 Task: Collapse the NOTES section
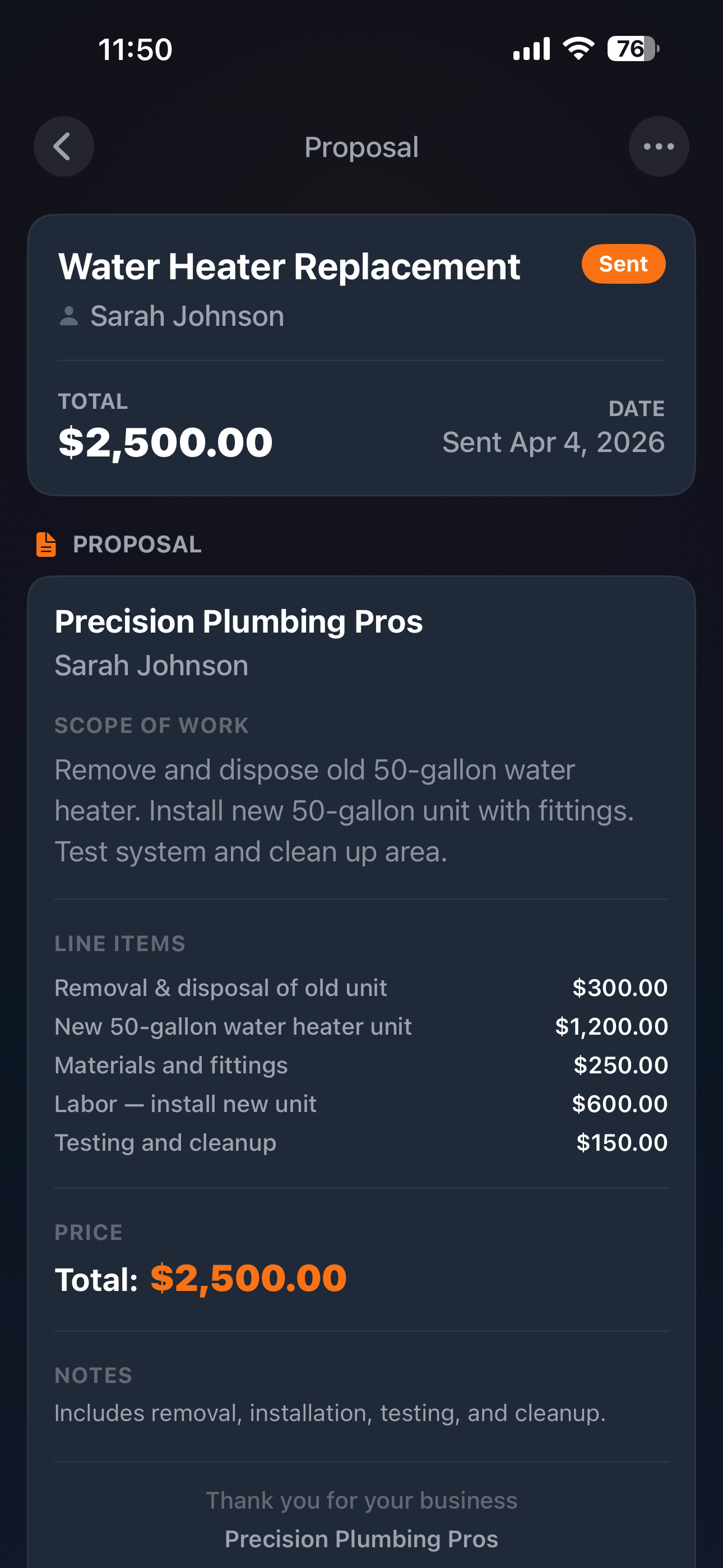pos(92,1375)
